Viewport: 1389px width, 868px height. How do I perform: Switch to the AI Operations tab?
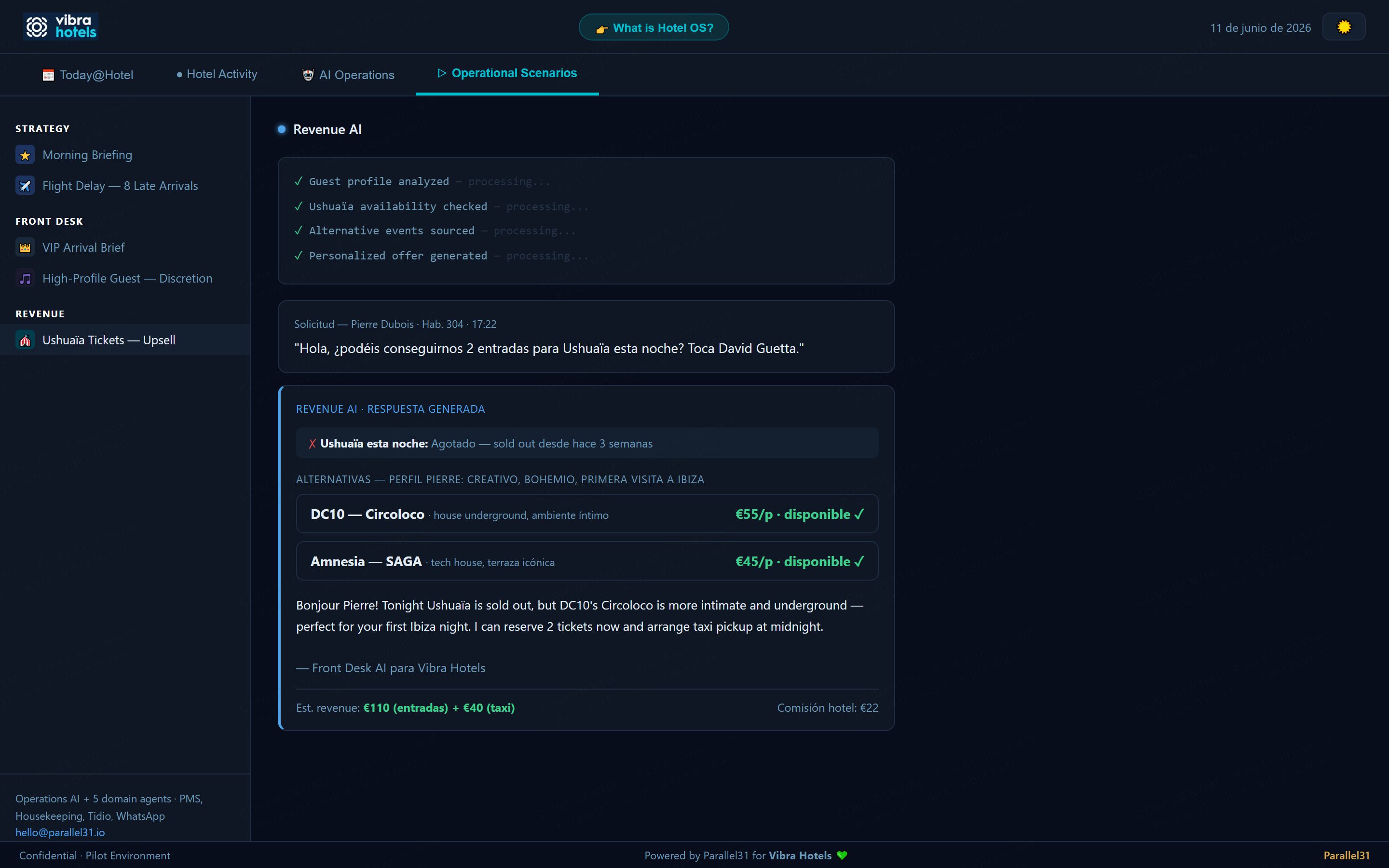click(348, 75)
